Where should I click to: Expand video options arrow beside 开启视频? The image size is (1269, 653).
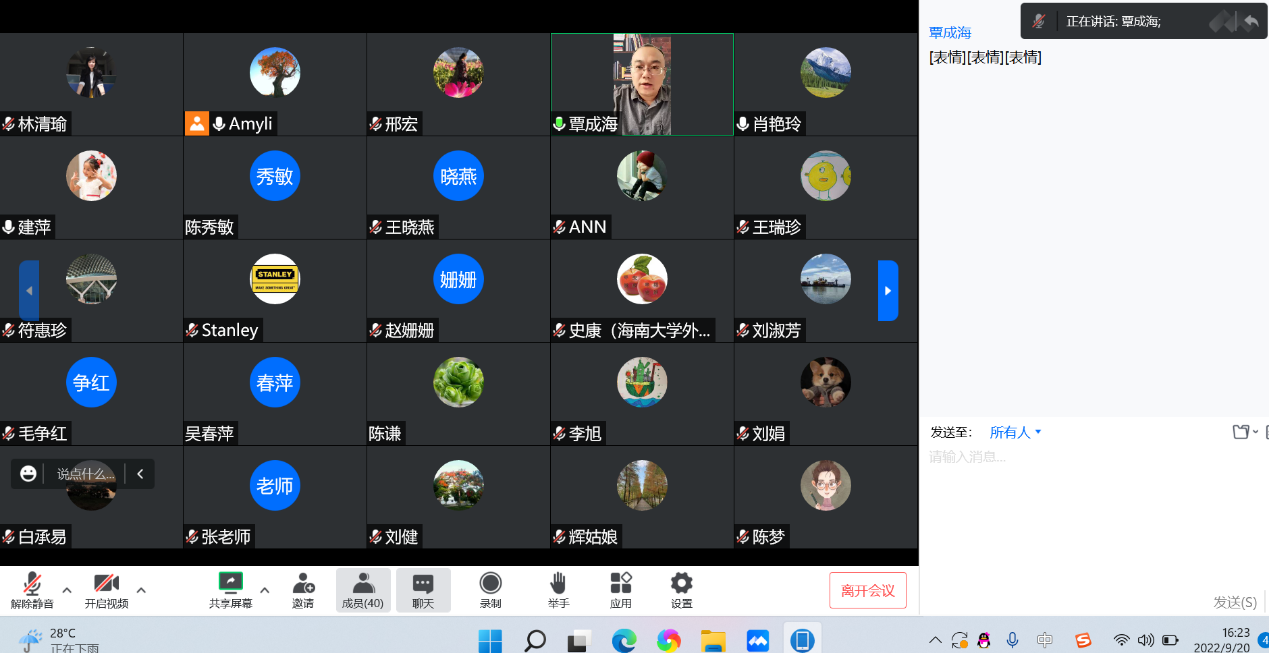click(x=141, y=589)
